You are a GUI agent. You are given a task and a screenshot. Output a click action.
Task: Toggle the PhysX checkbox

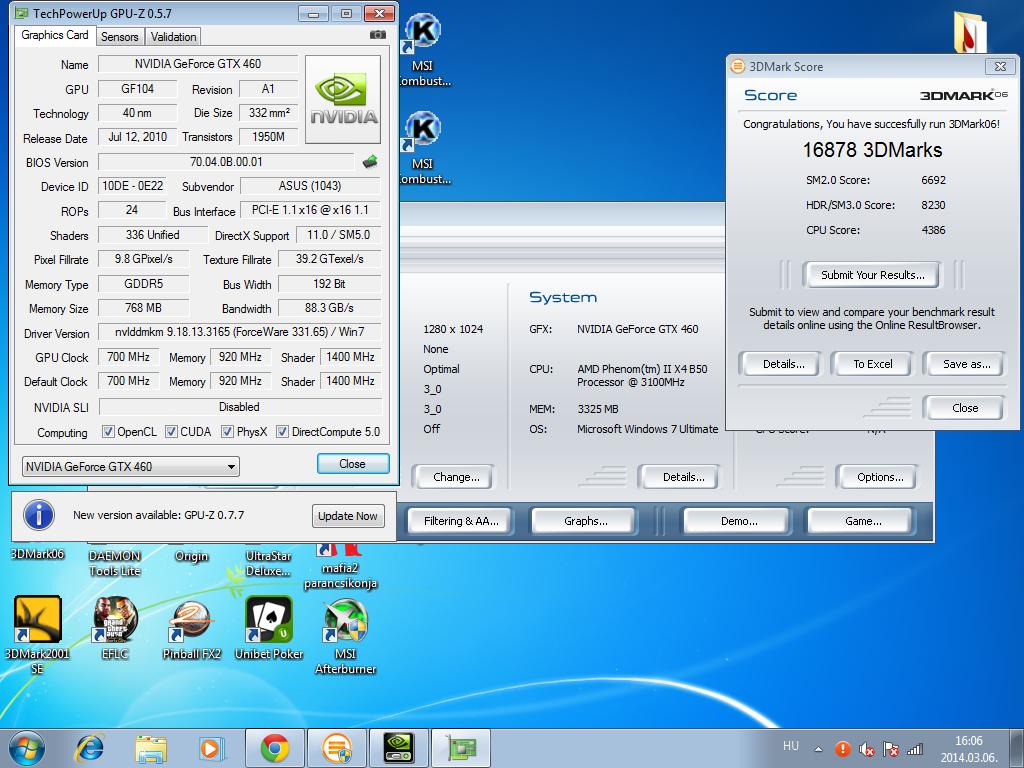(228, 432)
